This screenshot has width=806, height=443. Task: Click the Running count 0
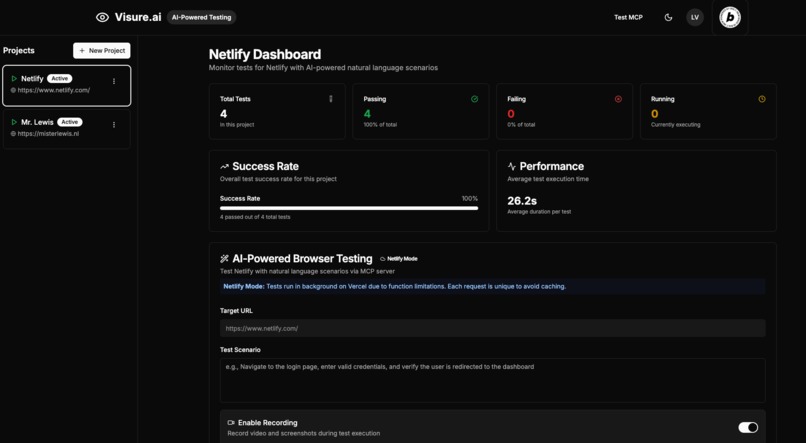point(654,114)
